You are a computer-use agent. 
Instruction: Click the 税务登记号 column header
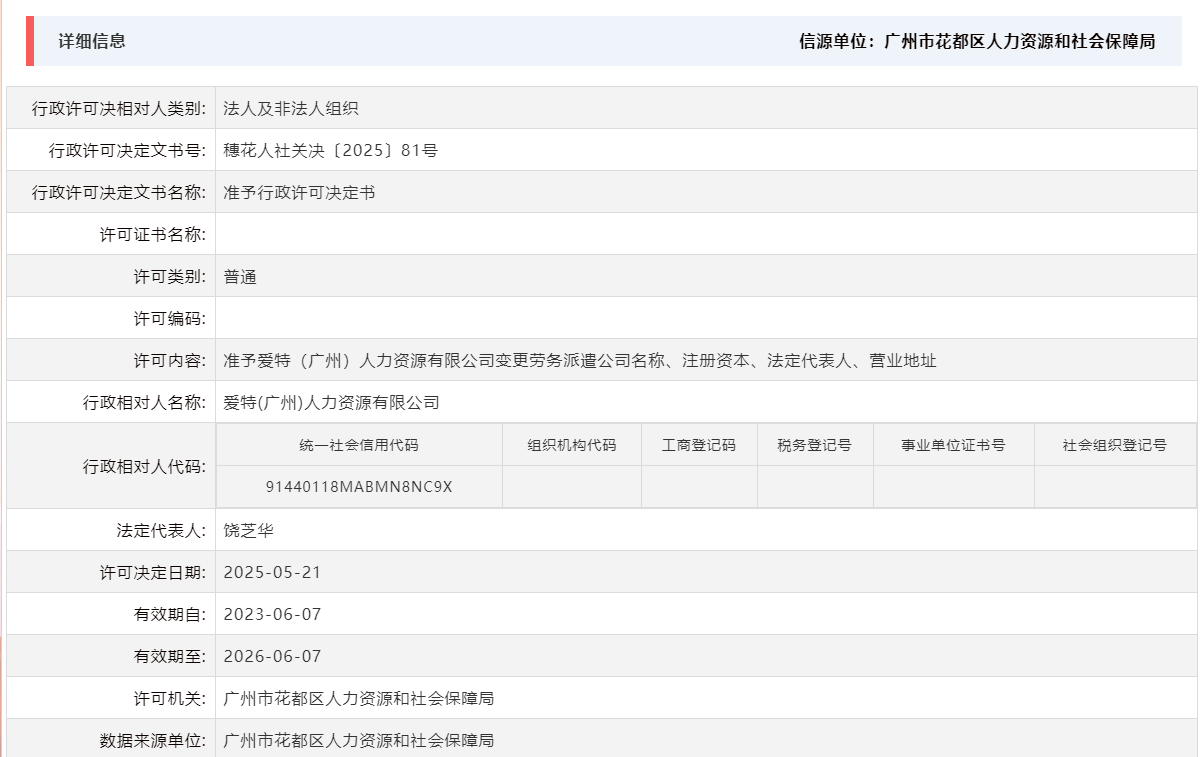coord(812,444)
